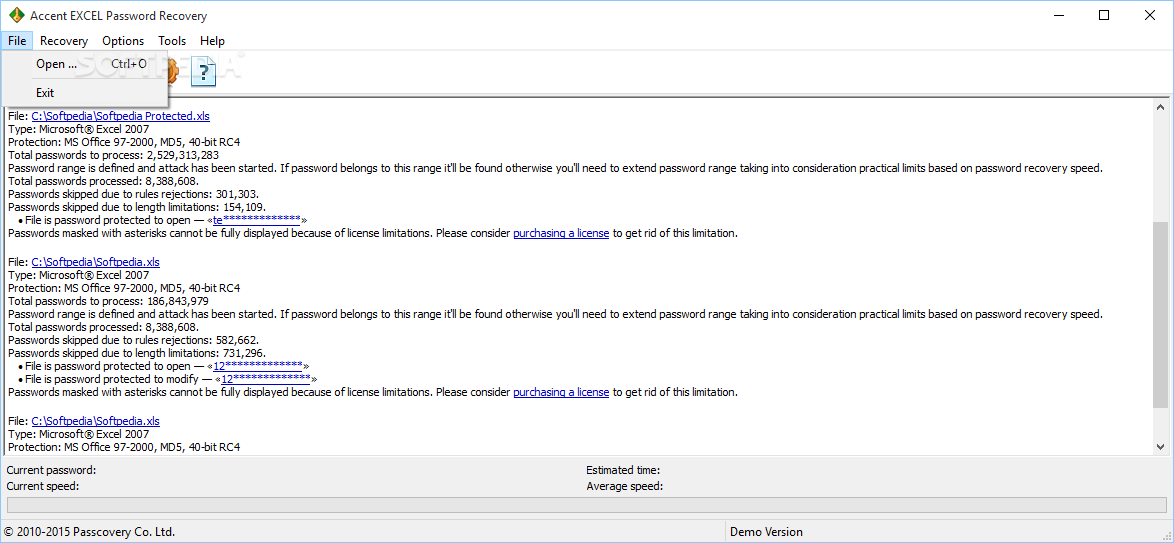Maximize the Accent EXCEL Password Recovery window
Screen dimensions: 1174x543
1104,15
